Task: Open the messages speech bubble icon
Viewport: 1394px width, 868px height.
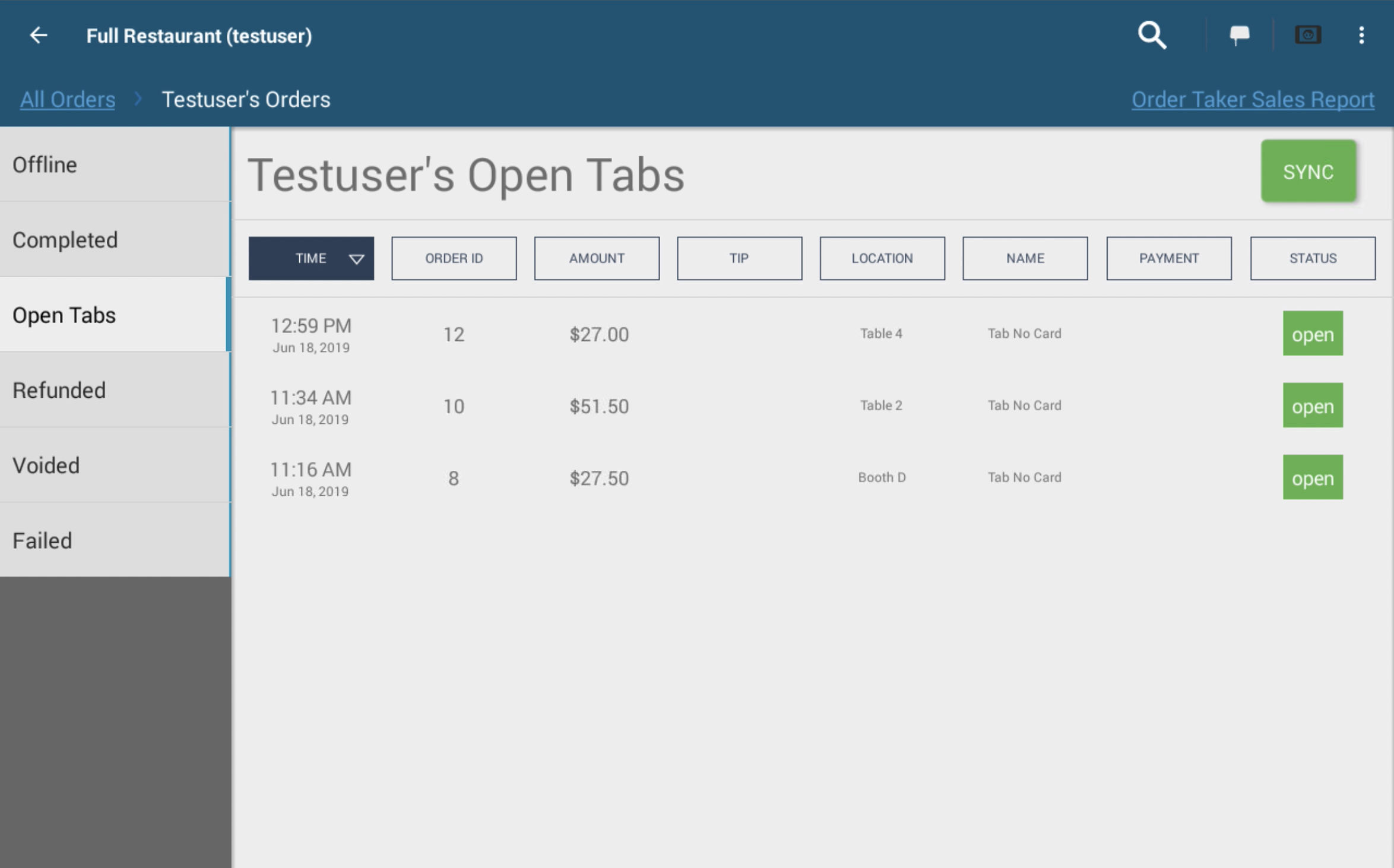Action: 1239,35
